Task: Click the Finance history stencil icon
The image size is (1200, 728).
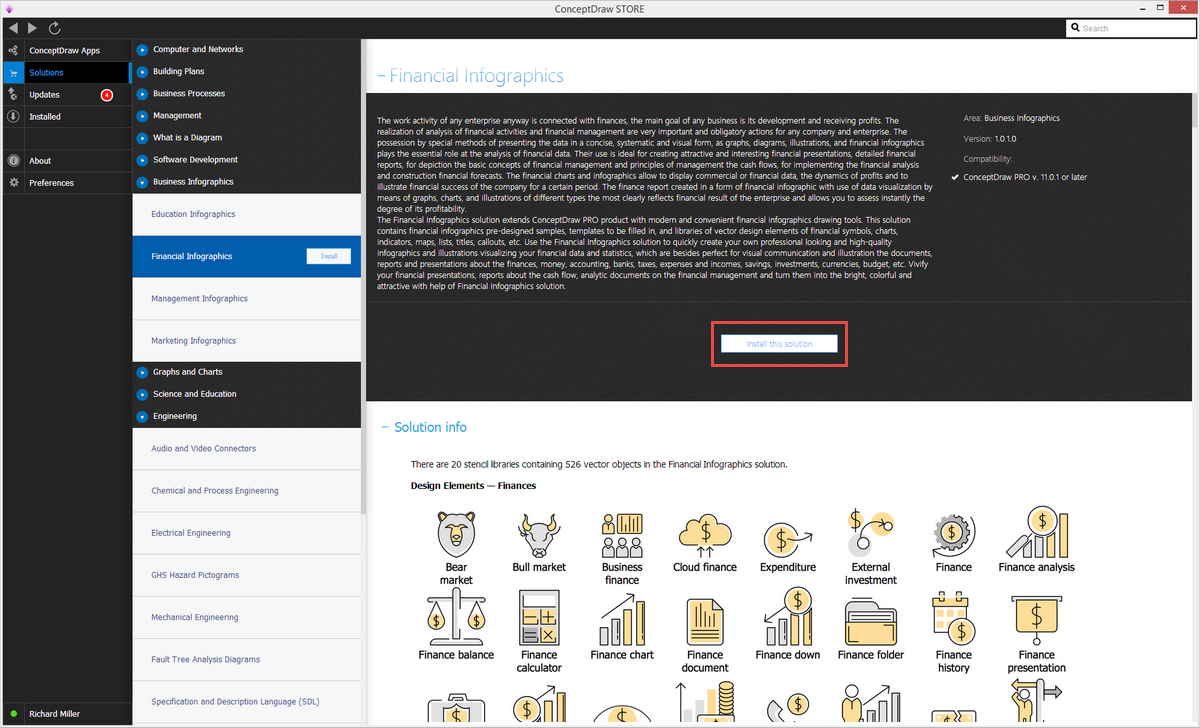Action: tap(953, 618)
